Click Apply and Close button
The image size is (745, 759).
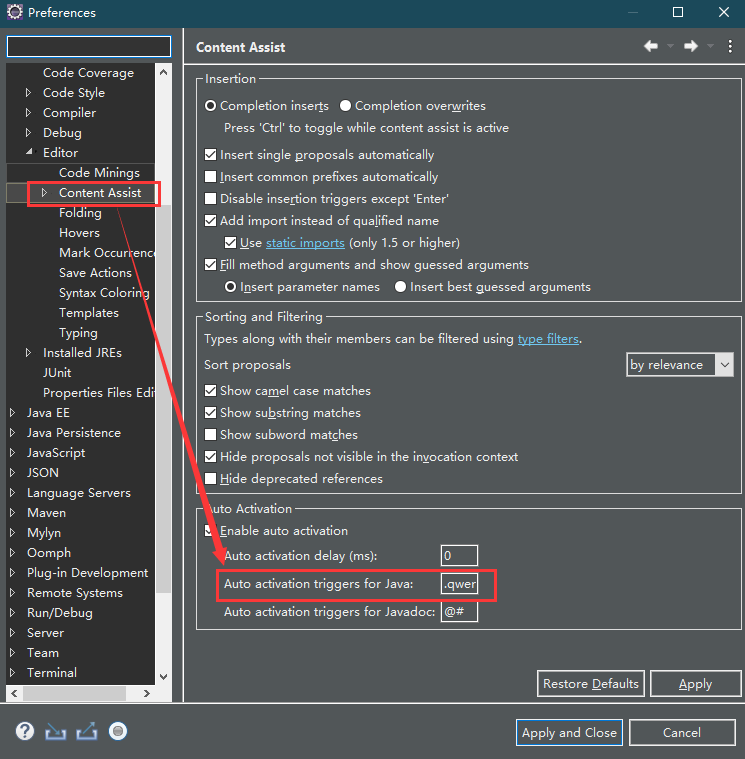tap(569, 732)
